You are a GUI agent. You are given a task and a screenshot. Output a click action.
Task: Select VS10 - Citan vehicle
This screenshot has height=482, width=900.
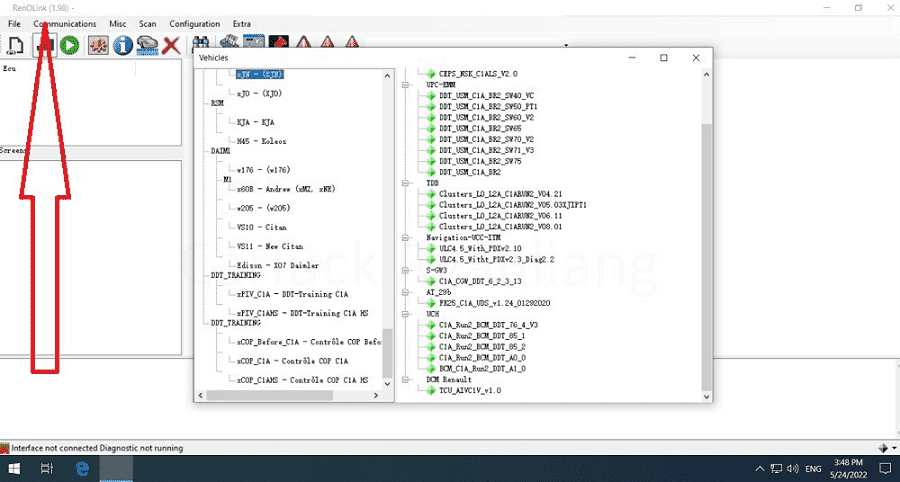point(262,227)
